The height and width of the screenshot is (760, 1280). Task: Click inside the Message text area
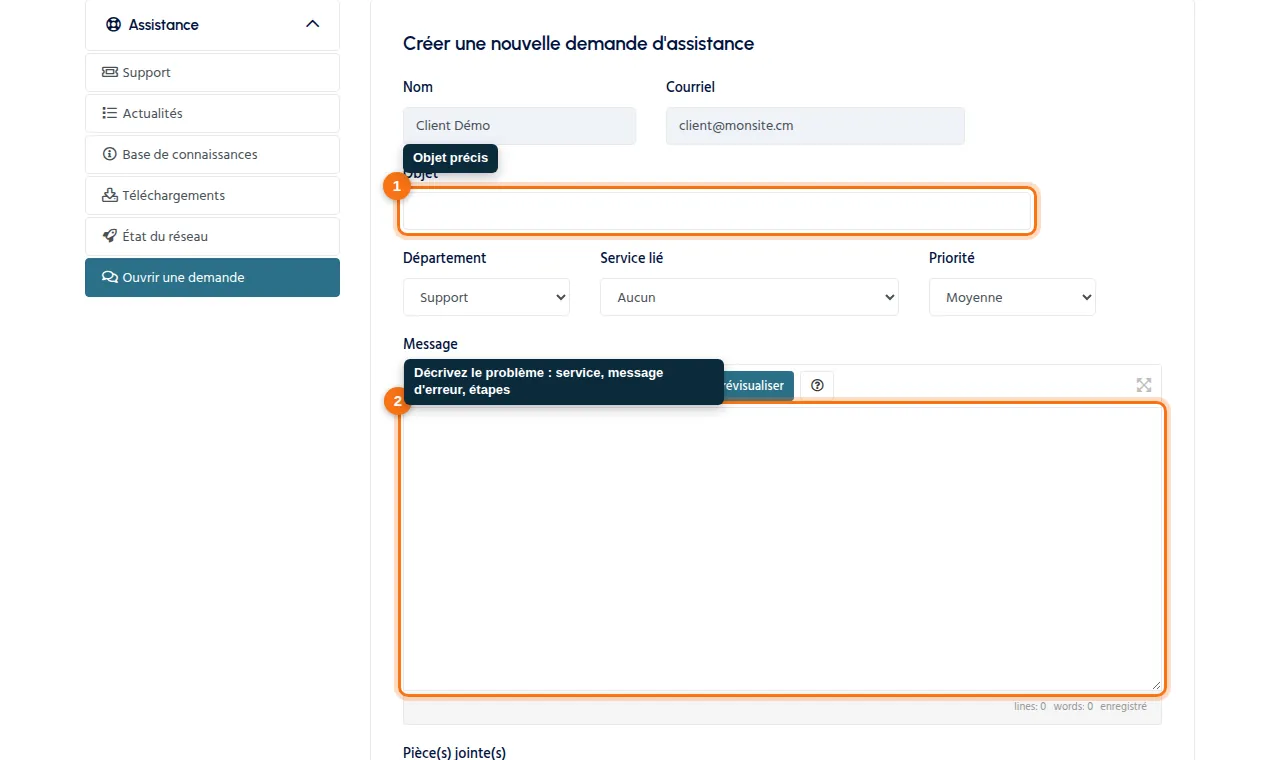click(782, 548)
